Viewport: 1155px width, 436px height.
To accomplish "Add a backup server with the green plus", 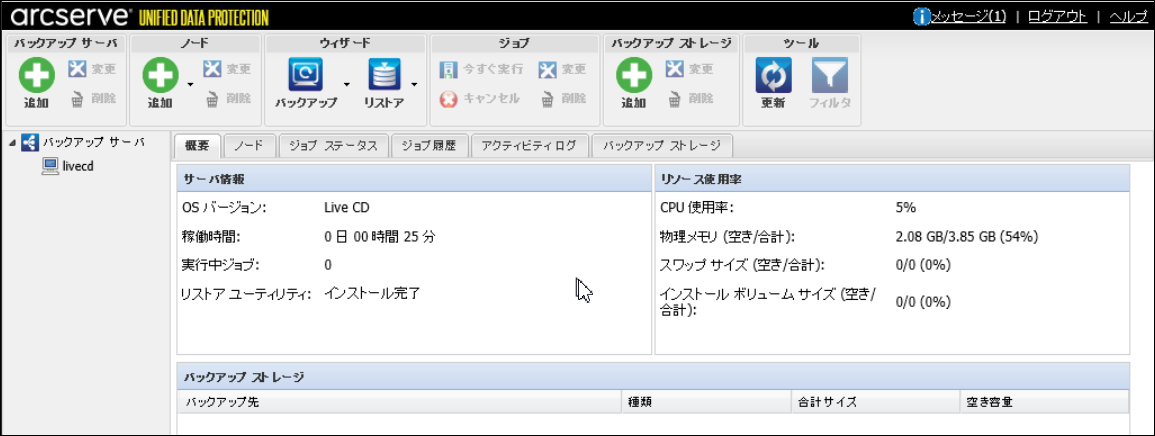I will 36,76.
